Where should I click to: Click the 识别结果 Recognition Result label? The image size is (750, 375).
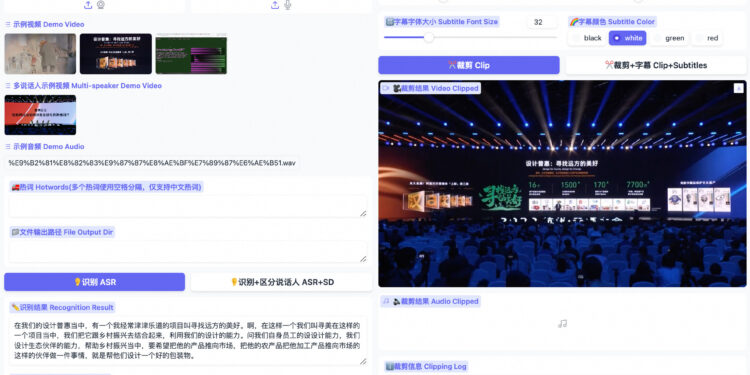pyautogui.click(x=62, y=308)
